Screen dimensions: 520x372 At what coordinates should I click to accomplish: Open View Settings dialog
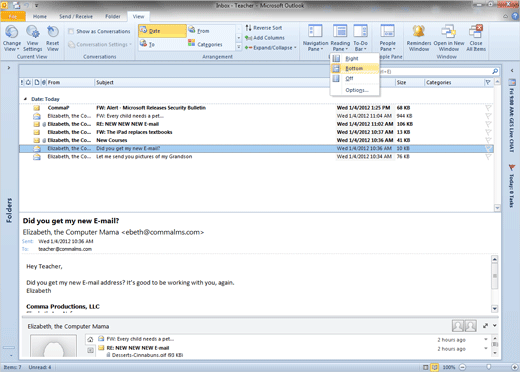click(x=32, y=39)
